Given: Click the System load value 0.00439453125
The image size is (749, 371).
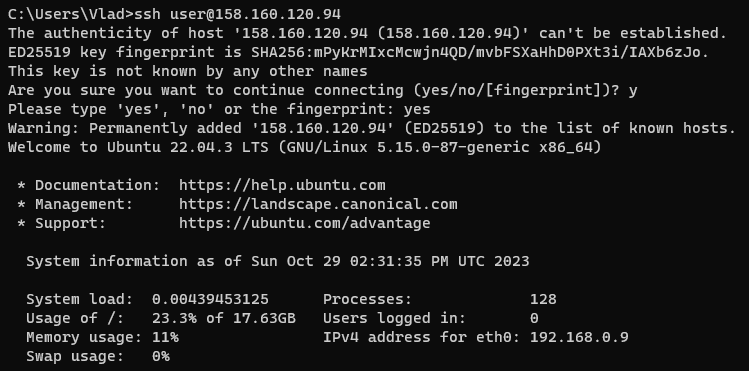Looking at the screenshot, I should click(210, 299).
